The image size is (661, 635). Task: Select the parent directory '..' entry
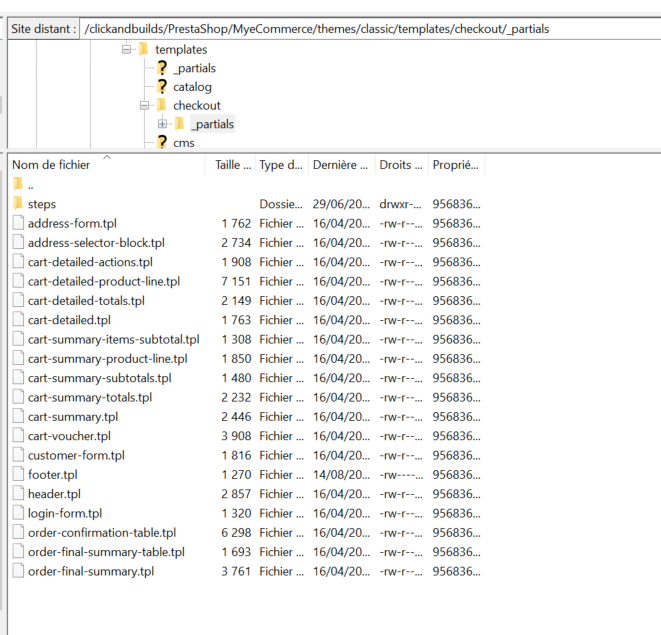click(x=31, y=185)
